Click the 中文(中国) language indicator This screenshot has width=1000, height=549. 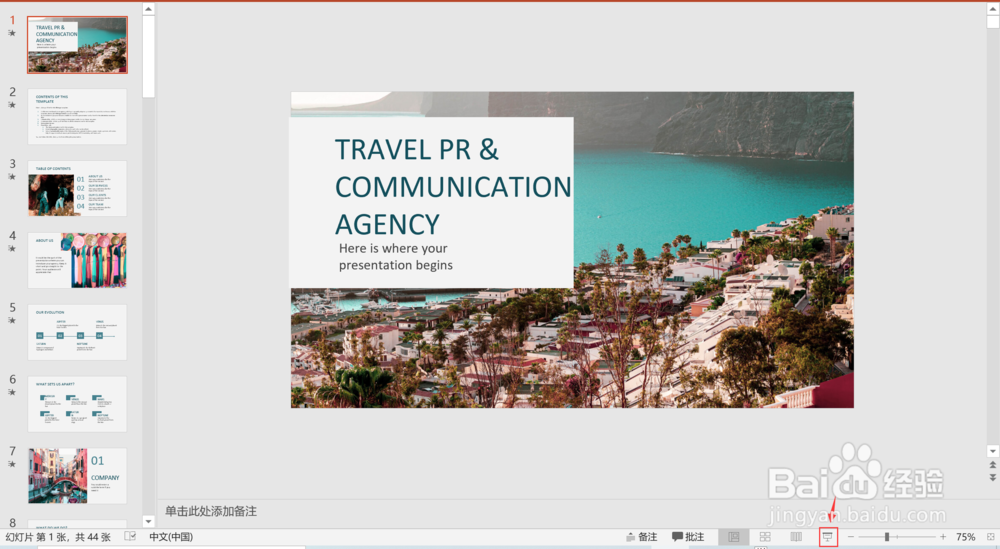(171, 537)
